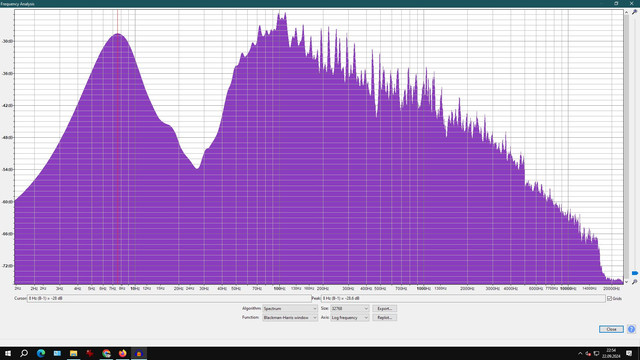Click the 1000Hz frequency axis label
Screen dimensions: 640x360
pyautogui.click(x=423, y=289)
